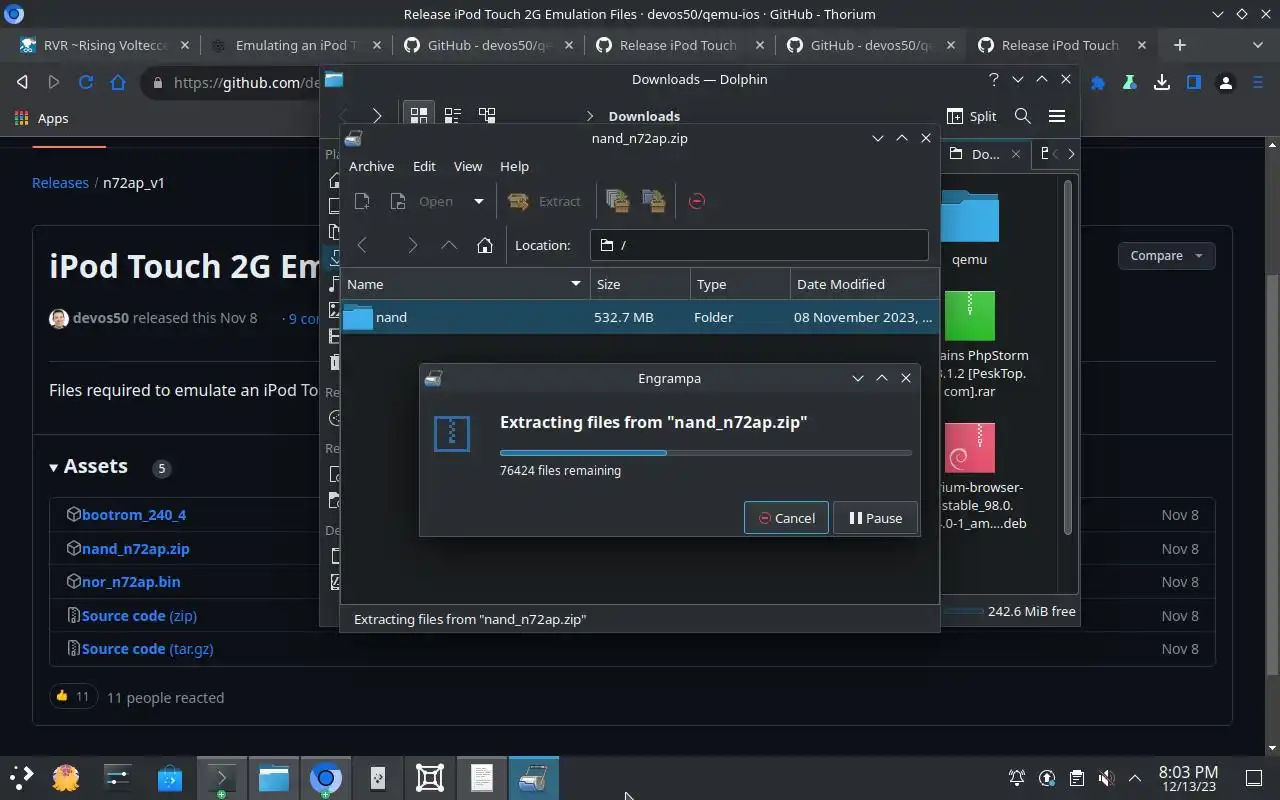Click the Add files to archive icon

point(617,201)
